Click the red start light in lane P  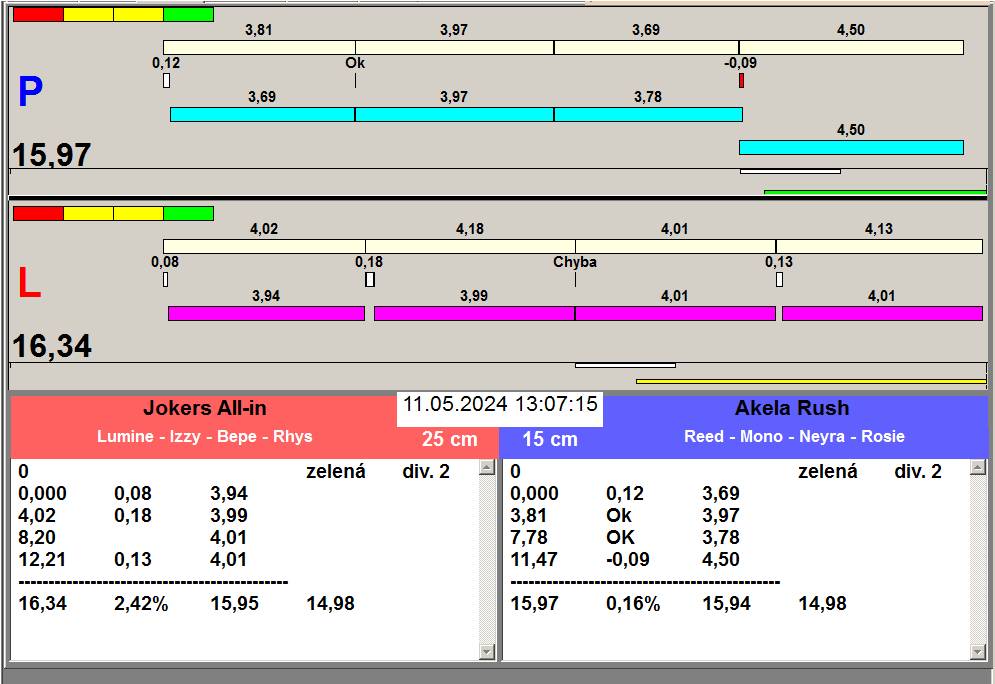(38, 14)
